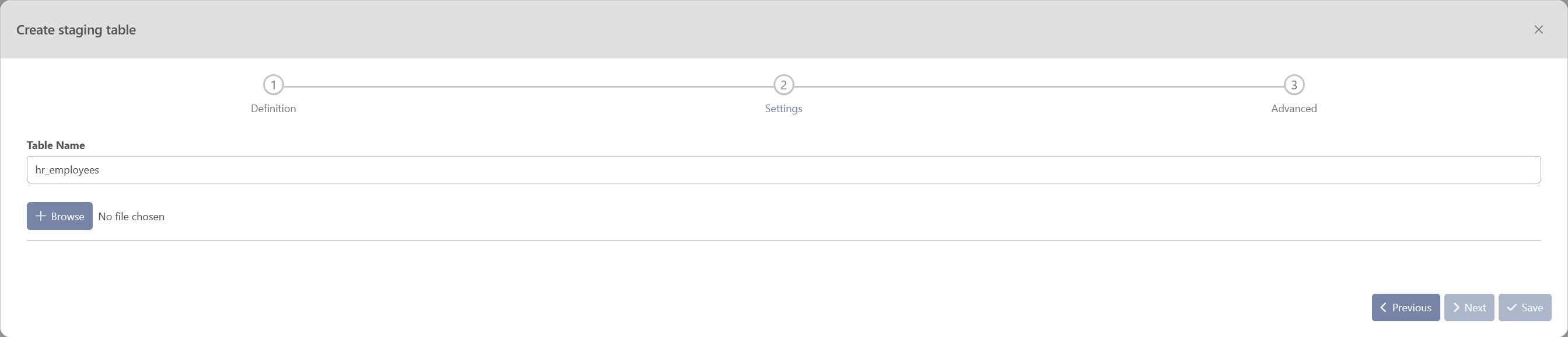The image size is (1568, 337).
Task: Click the Next button label
Action: point(1475,308)
